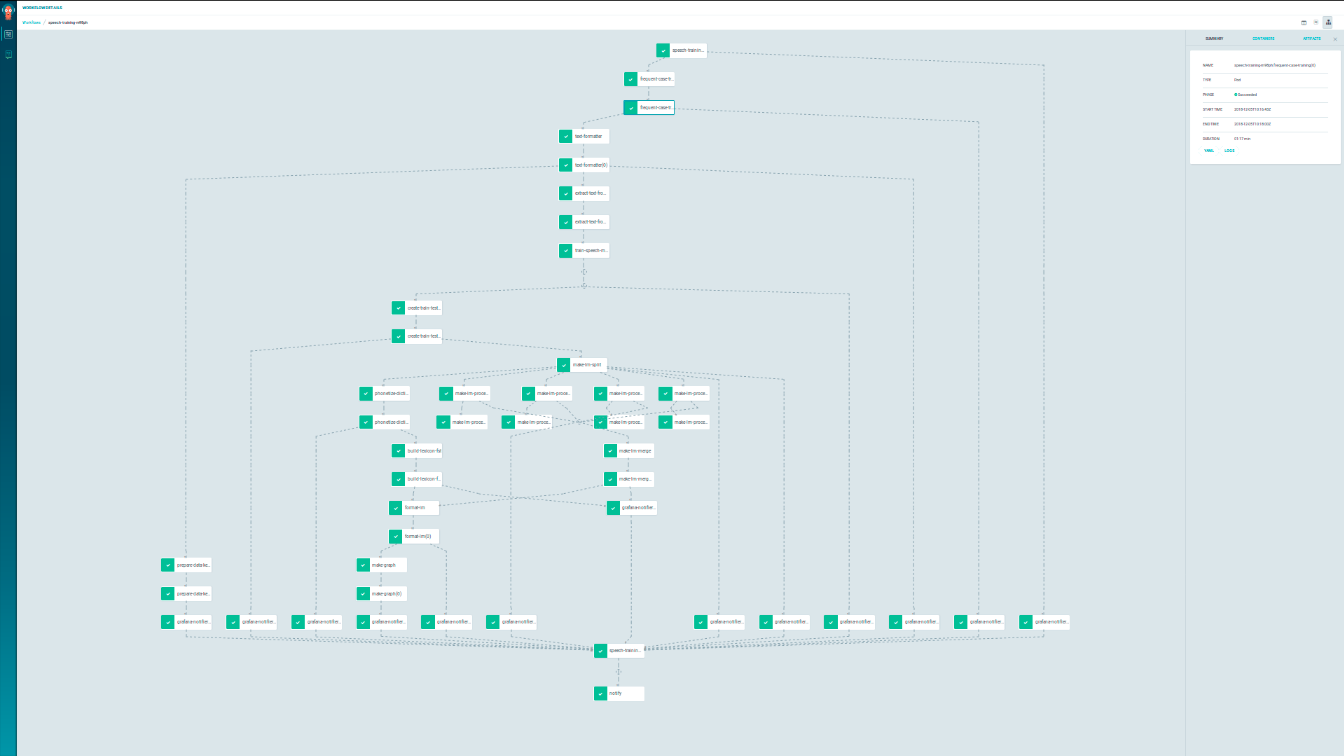This screenshot has height=756, width=1344.
Task: Select the train-speech-cl... node
Action: coord(584,251)
